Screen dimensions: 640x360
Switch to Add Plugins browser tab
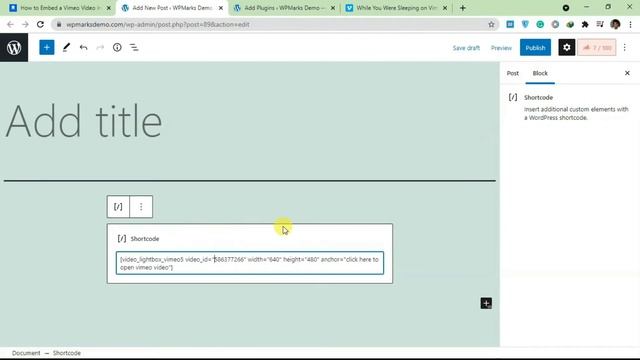[x=284, y=8]
